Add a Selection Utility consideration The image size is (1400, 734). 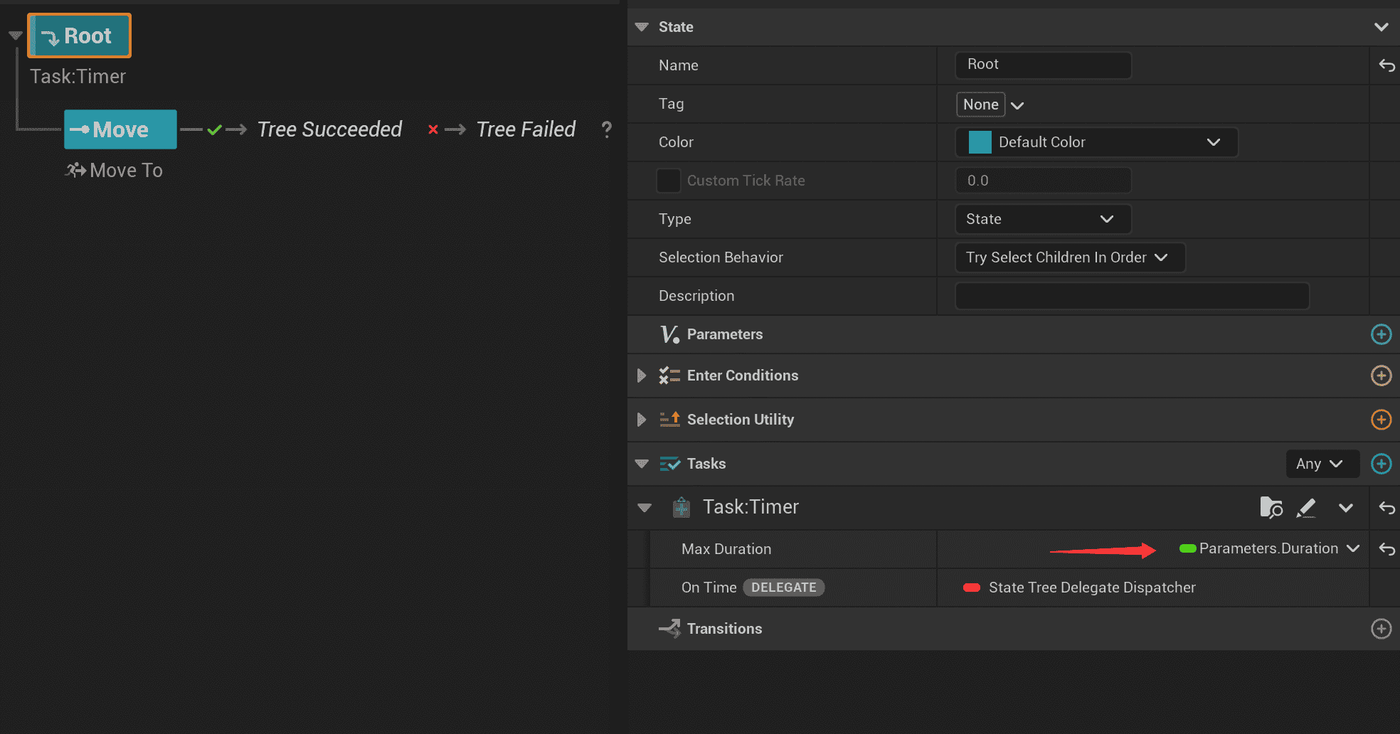coord(1381,420)
